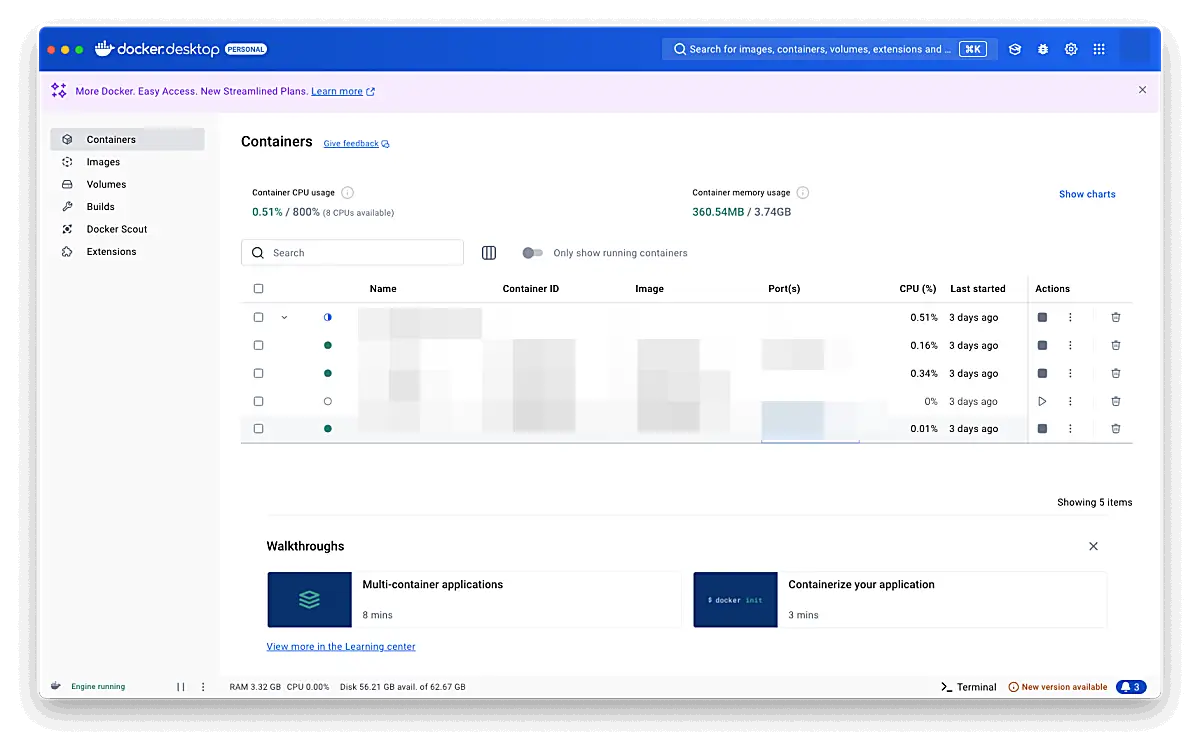Click the whale icon in the status bar

click(55, 687)
